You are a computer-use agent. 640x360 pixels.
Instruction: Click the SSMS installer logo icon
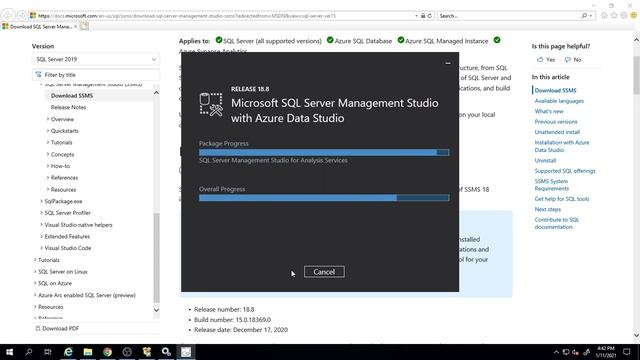tap(211, 104)
